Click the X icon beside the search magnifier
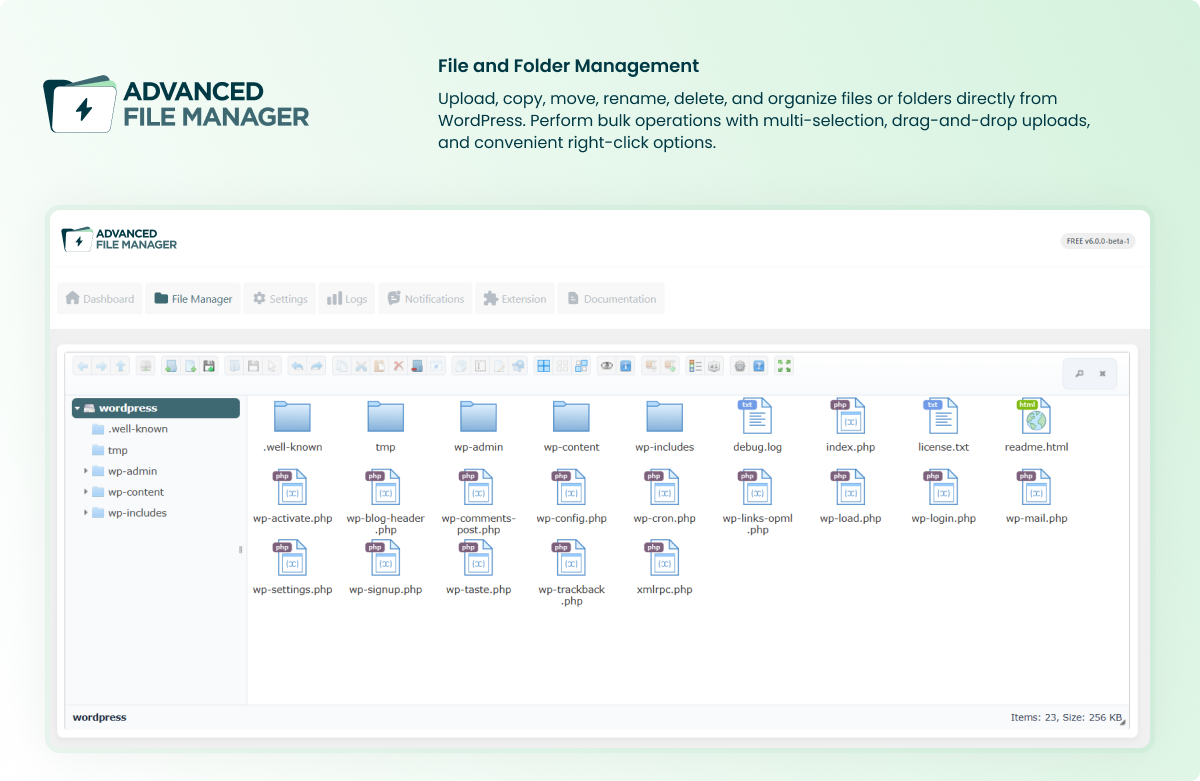 tap(1102, 374)
